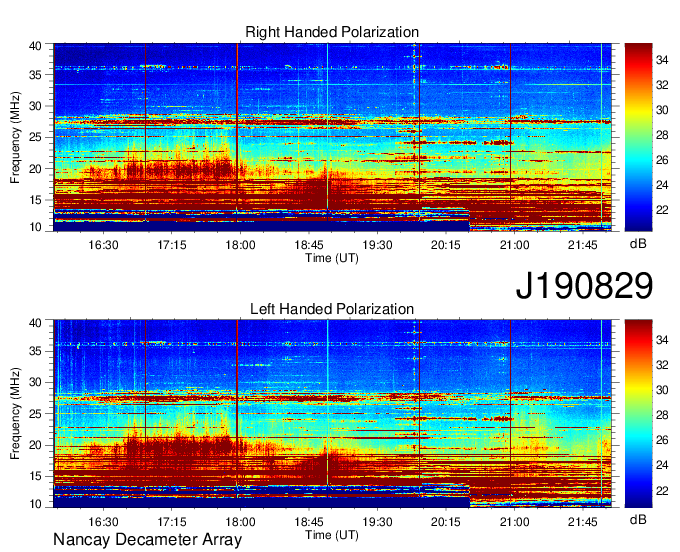680x552 pixels.
Task: Click the 16:30 tick on the Left Handed time axis
Action: coord(103,522)
